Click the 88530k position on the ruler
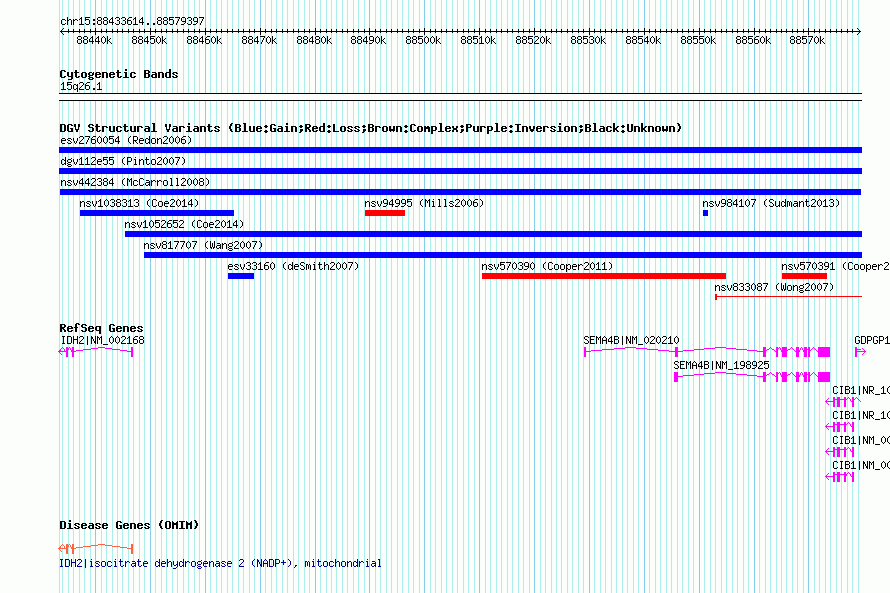The width and height of the screenshot is (890, 593). pyautogui.click(x=588, y=40)
